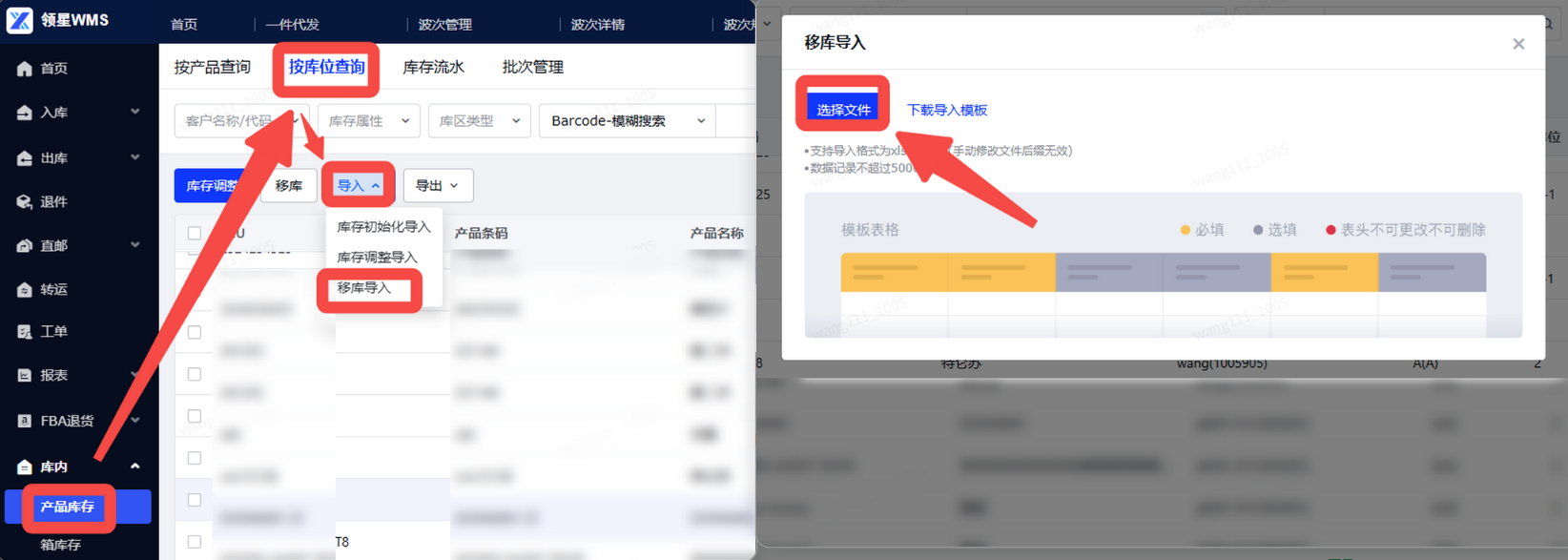Image resolution: width=1568 pixels, height=560 pixels.
Task: Open the 波次详情 top tab
Action: coord(598,25)
